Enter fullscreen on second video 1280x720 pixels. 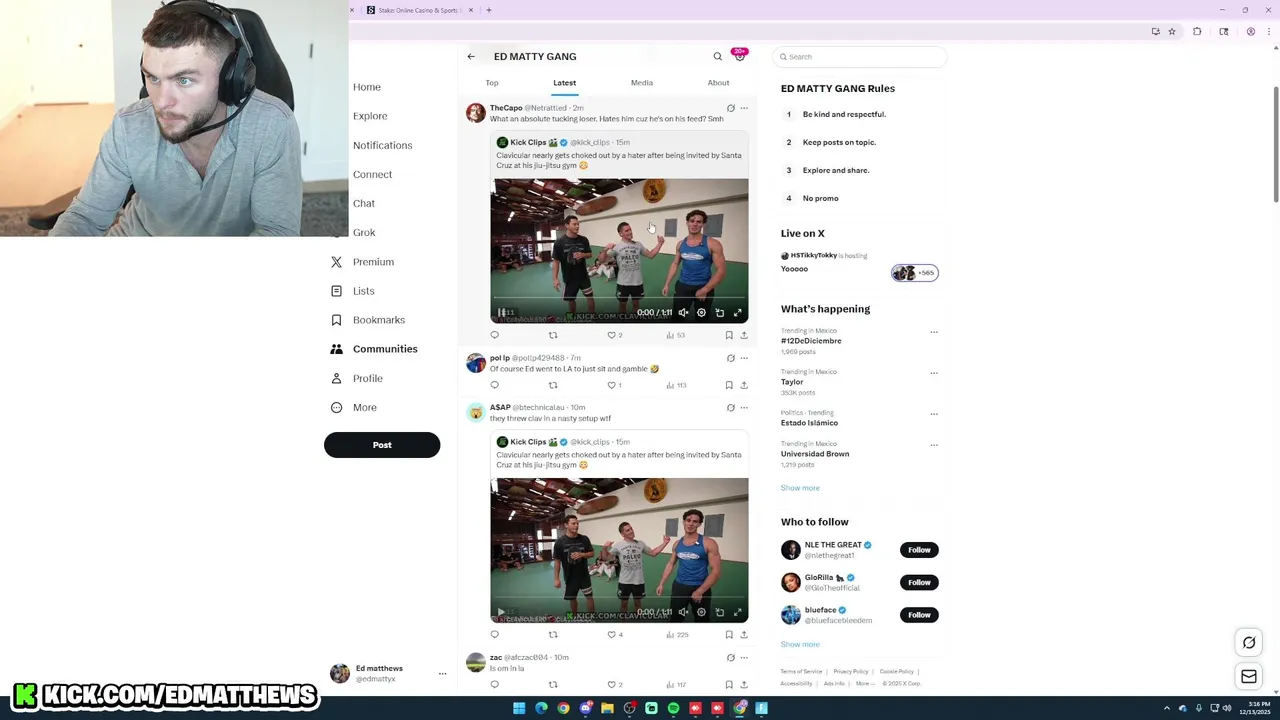pos(738,612)
